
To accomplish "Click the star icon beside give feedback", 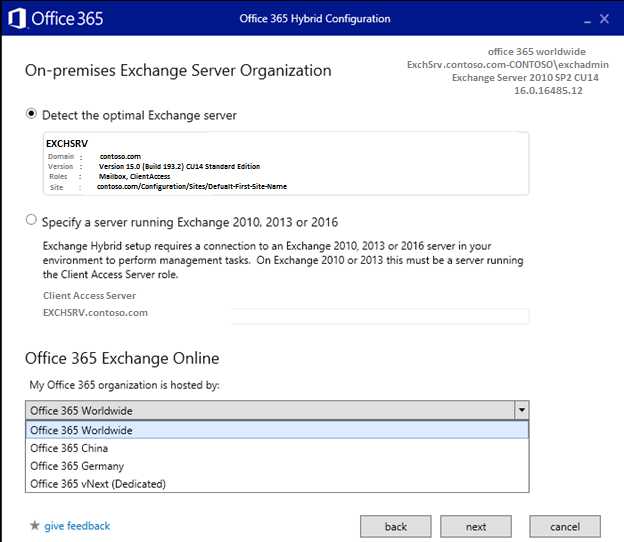I will click(x=35, y=525).
